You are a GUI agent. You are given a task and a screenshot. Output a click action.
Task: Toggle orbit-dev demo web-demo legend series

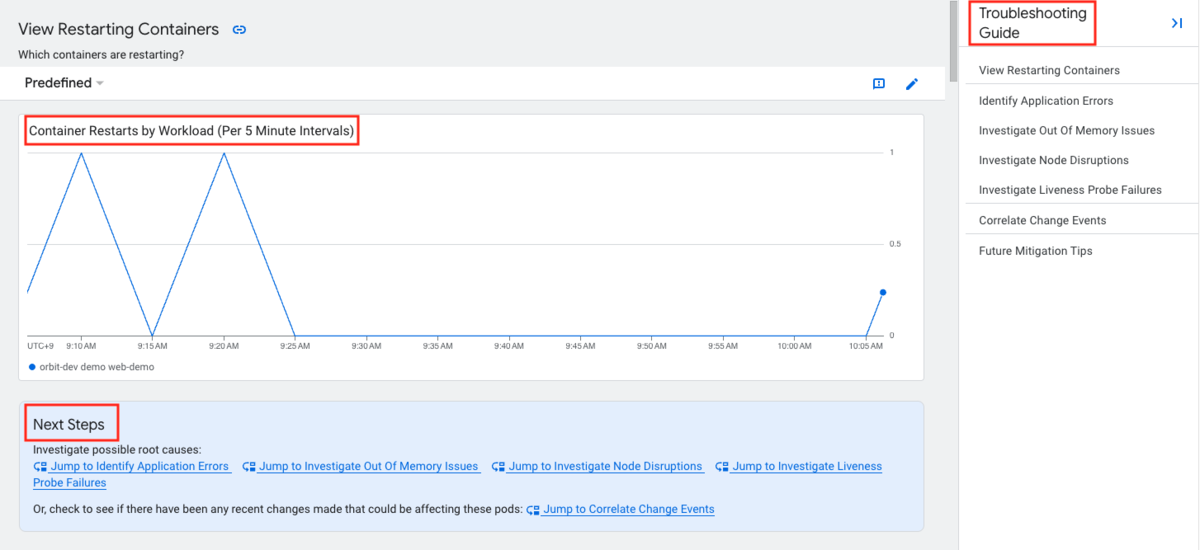coord(91,367)
